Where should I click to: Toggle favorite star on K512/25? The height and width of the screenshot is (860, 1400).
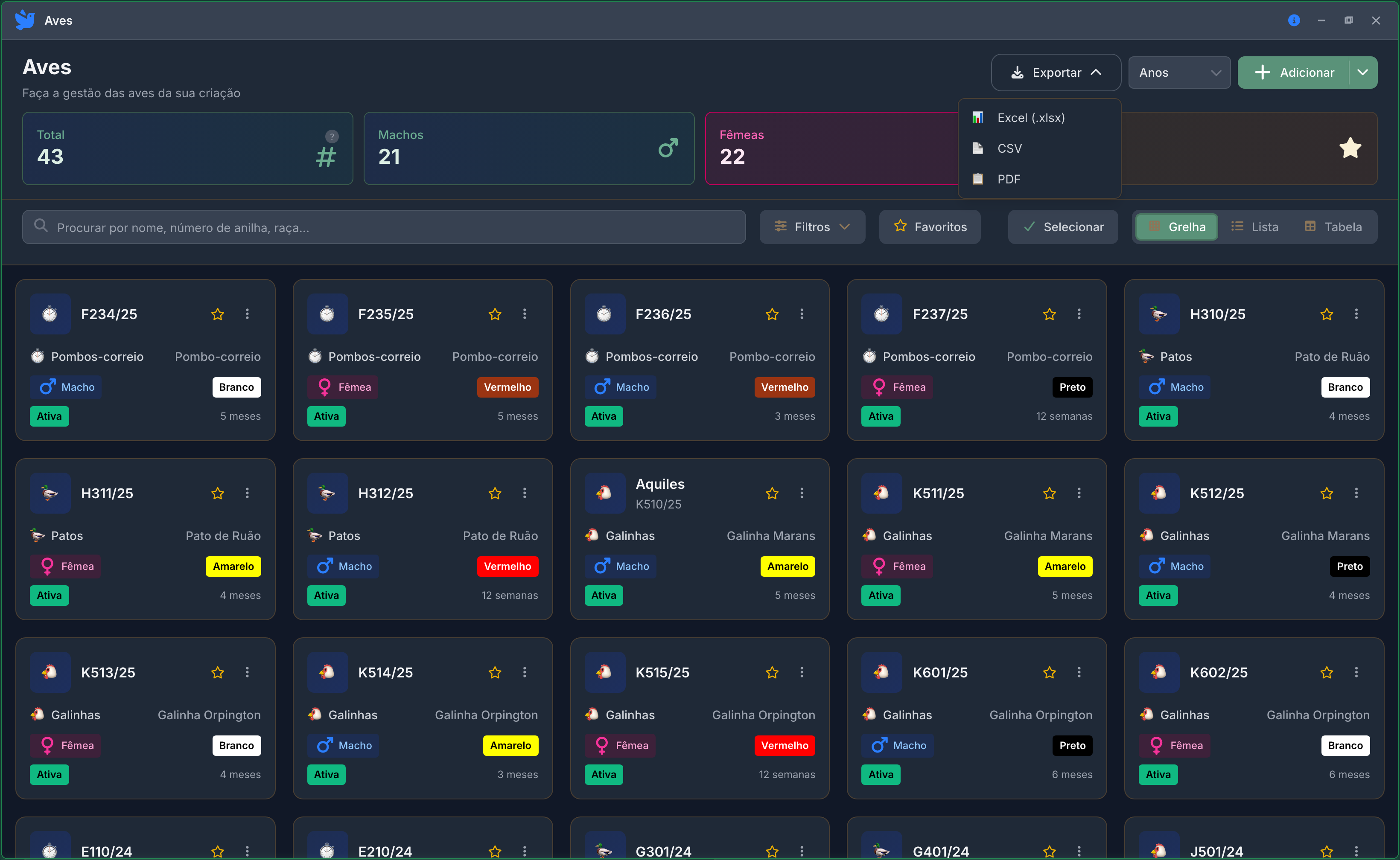pyautogui.click(x=1327, y=493)
